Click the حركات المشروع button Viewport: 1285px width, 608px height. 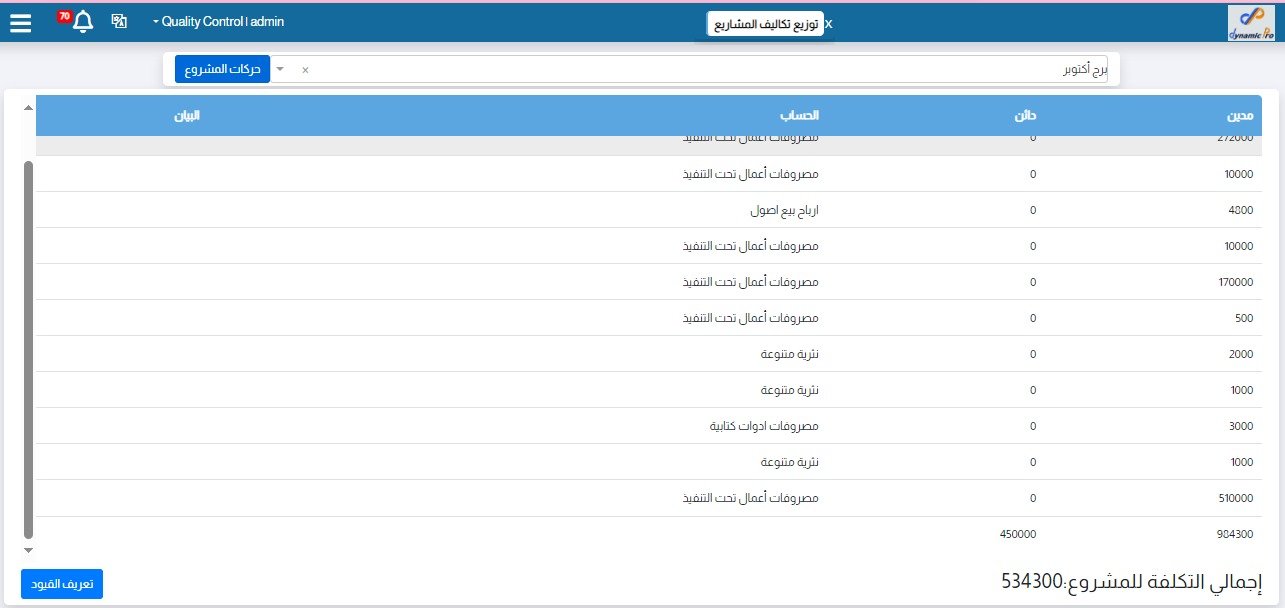pos(222,69)
